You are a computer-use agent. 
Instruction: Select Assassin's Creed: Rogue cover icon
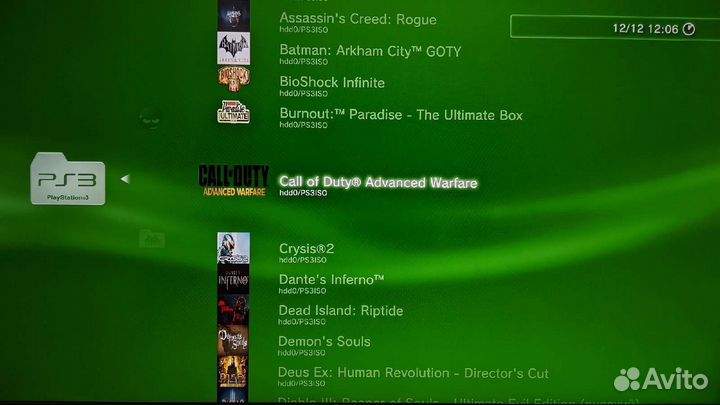[x=234, y=16]
